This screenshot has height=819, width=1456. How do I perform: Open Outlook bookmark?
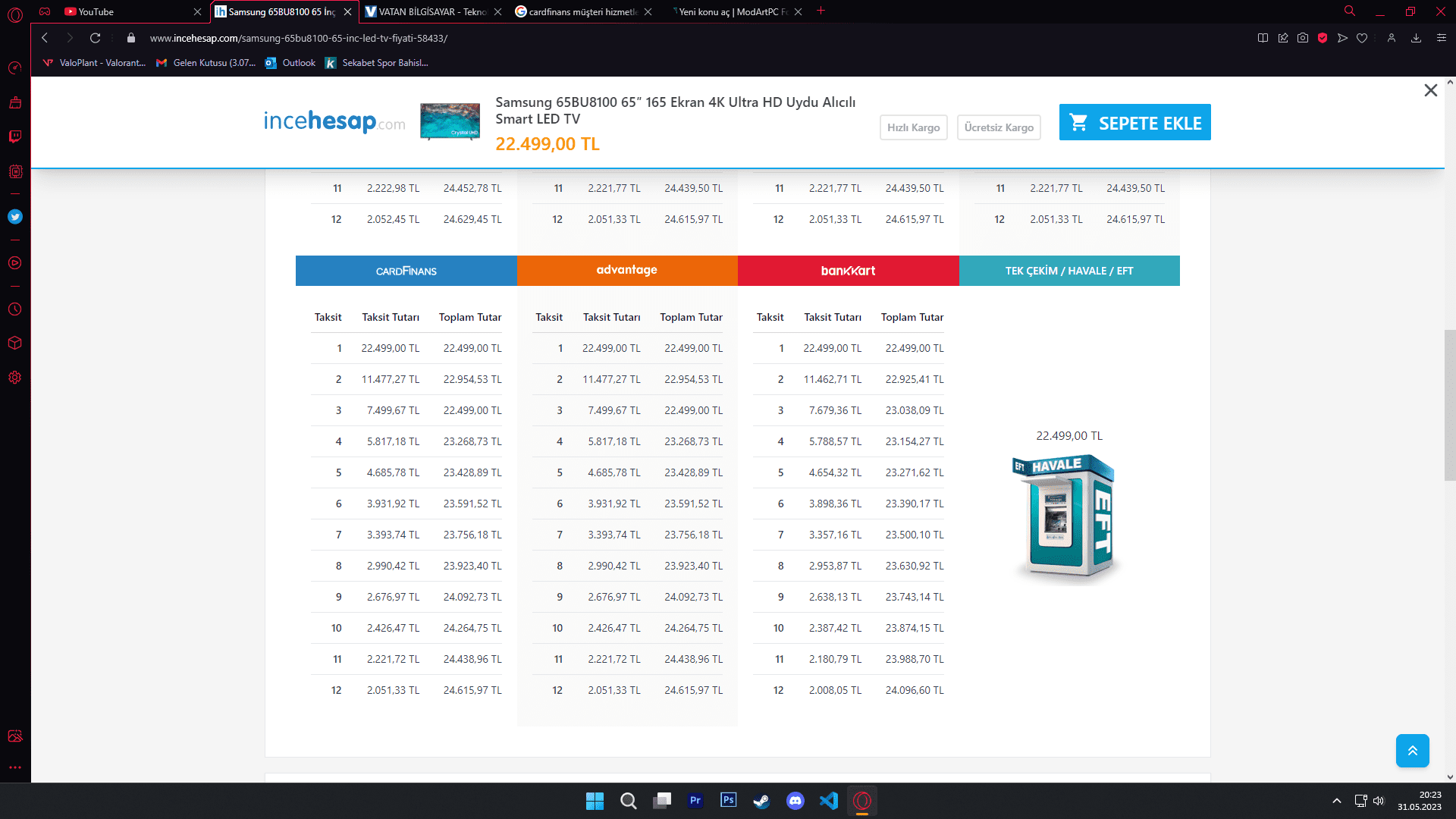[x=290, y=63]
